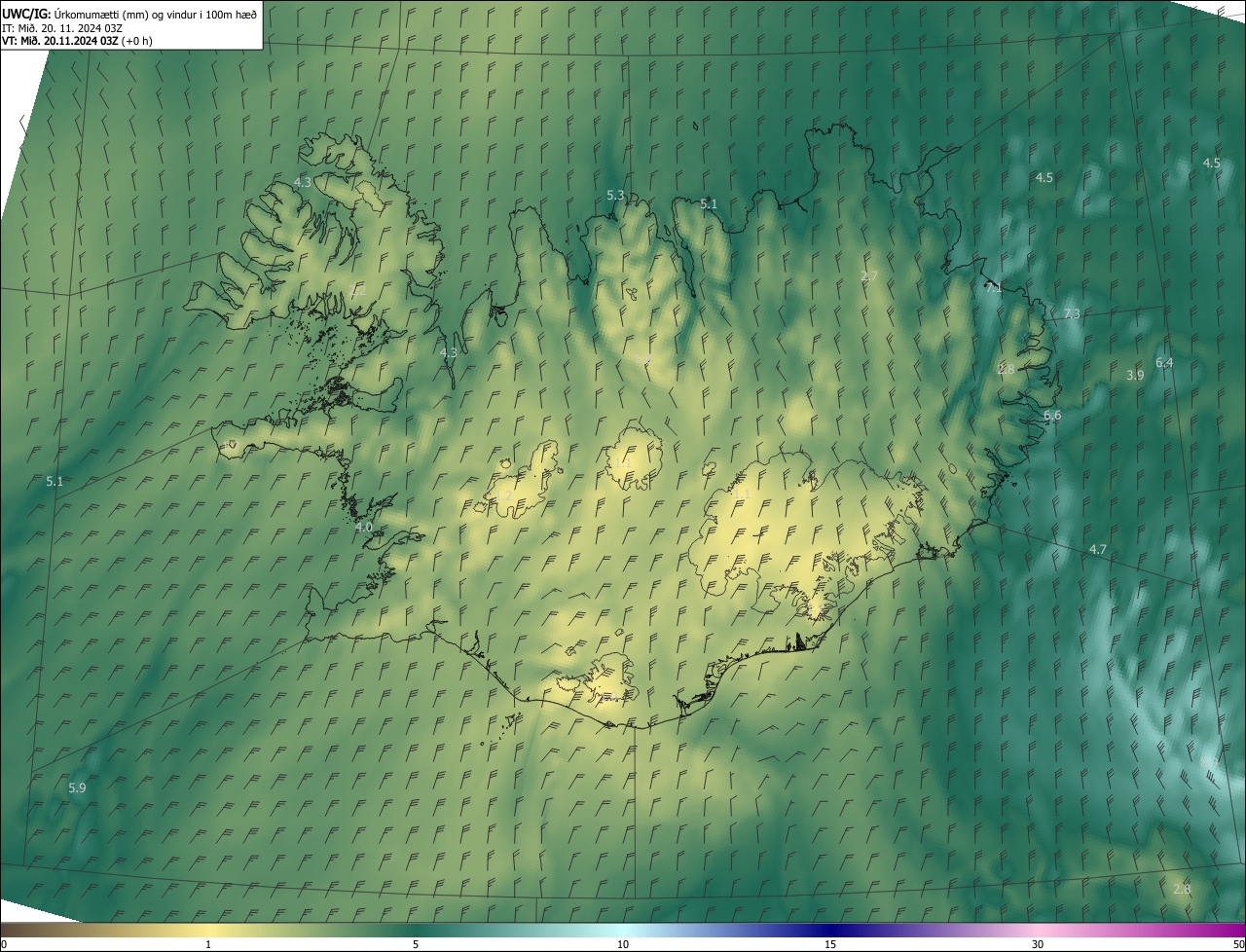Click the colorbar tick label '5'

pyautogui.click(x=416, y=944)
